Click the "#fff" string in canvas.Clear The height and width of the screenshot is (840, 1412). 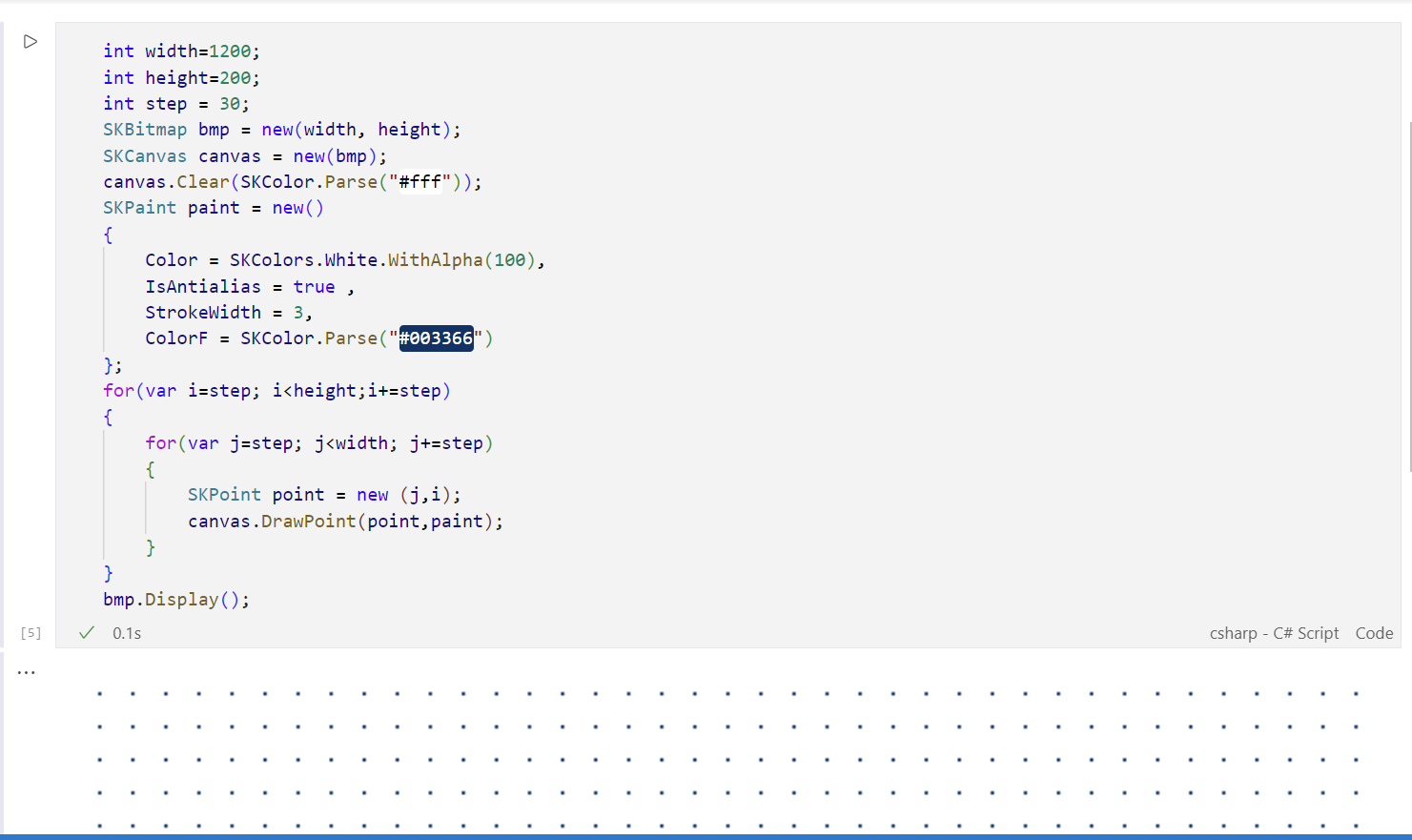pos(420,182)
